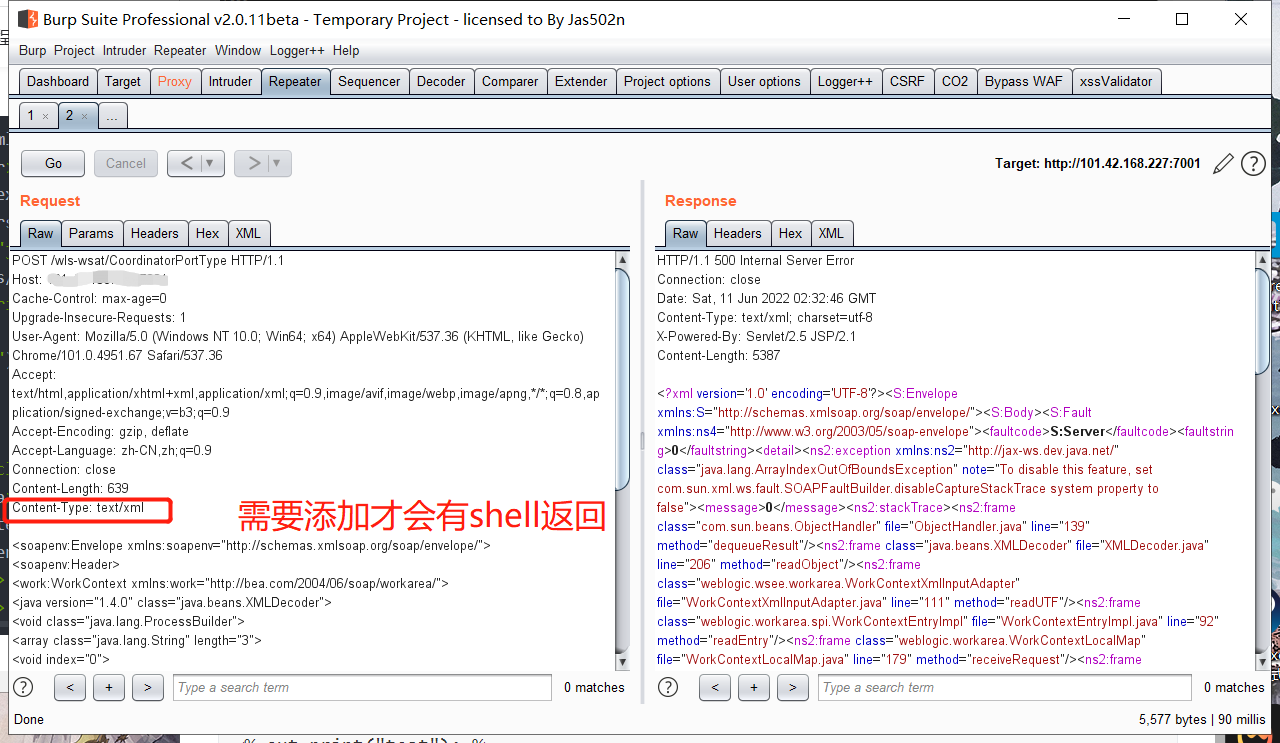
Task: Open the Window menu
Action: pyautogui.click(x=238, y=50)
